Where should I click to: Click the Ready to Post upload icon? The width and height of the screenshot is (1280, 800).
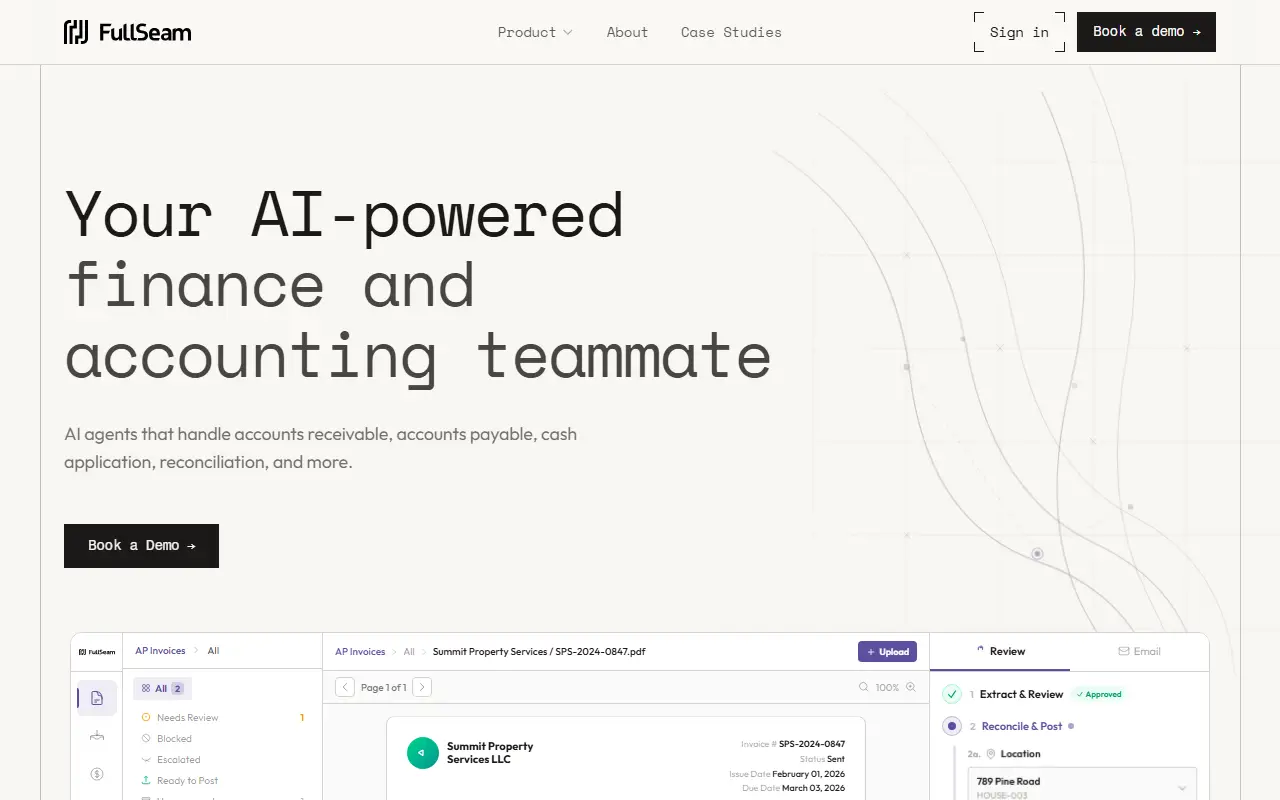coord(146,780)
